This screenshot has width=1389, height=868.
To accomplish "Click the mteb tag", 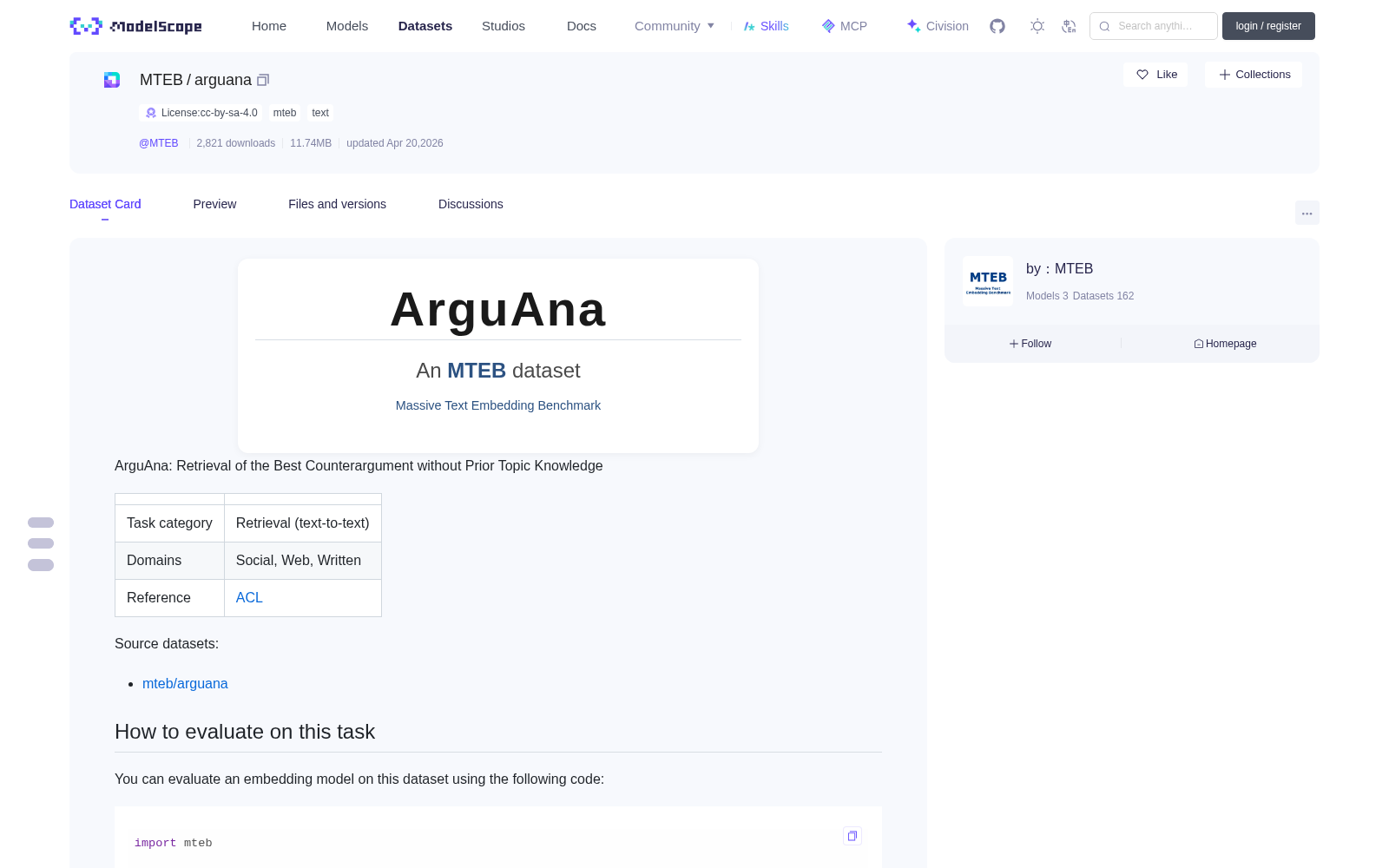I will point(285,113).
